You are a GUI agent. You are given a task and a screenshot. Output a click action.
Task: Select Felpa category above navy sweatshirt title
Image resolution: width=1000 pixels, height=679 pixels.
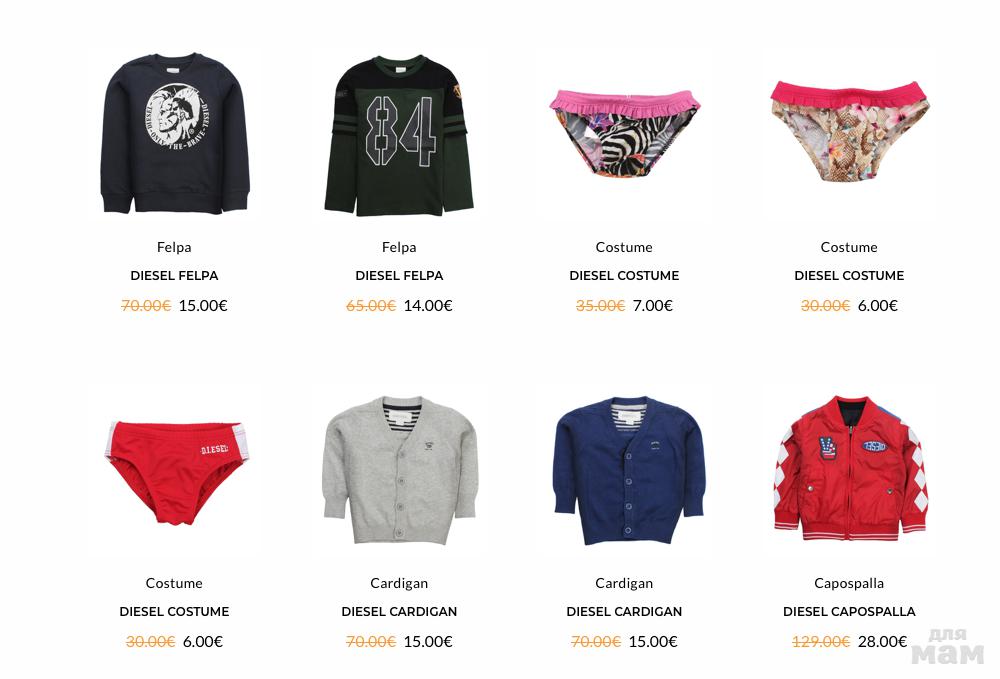(174, 247)
